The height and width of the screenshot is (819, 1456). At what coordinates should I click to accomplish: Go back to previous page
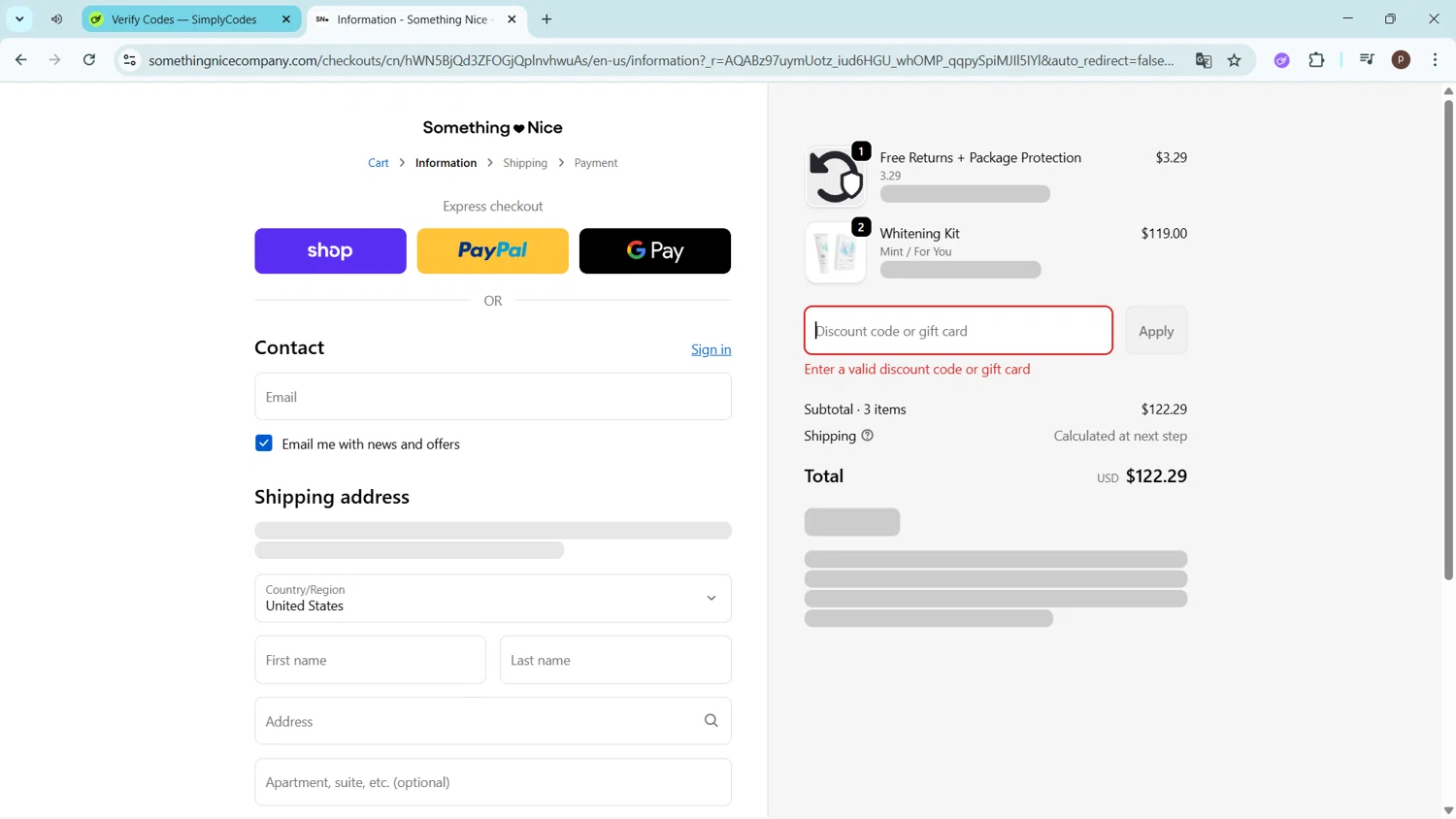20,60
